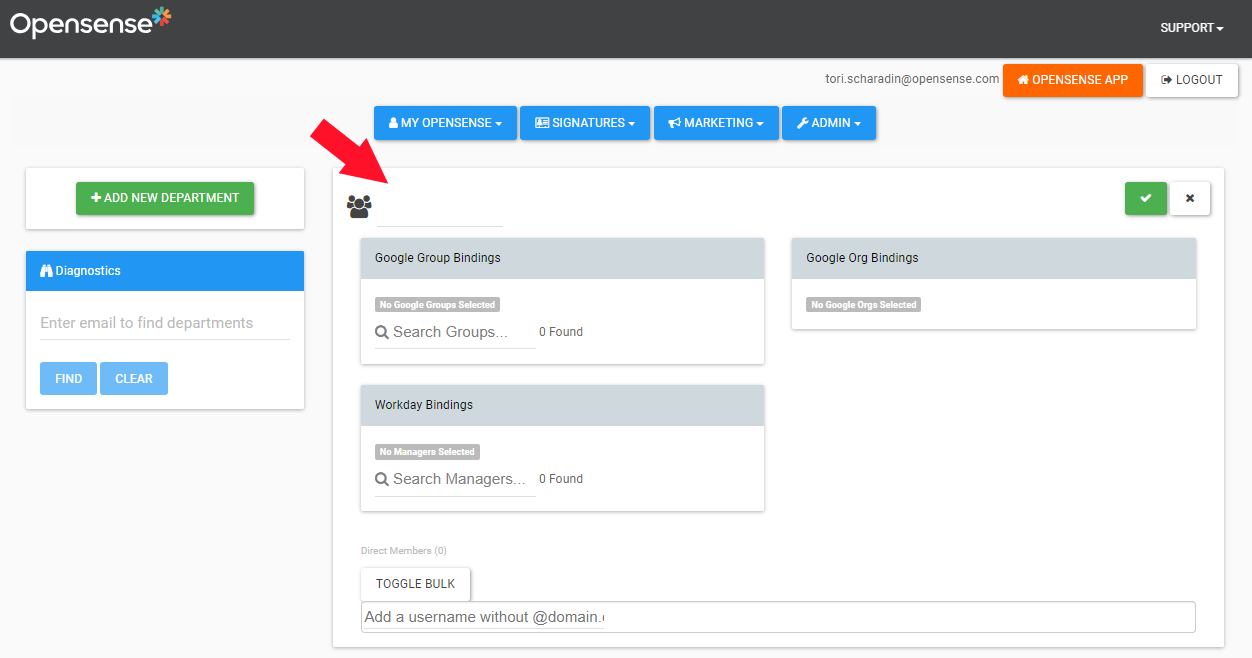Image resolution: width=1252 pixels, height=658 pixels.
Task: Click the Direct Members (0) label
Action: pos(404,551)
